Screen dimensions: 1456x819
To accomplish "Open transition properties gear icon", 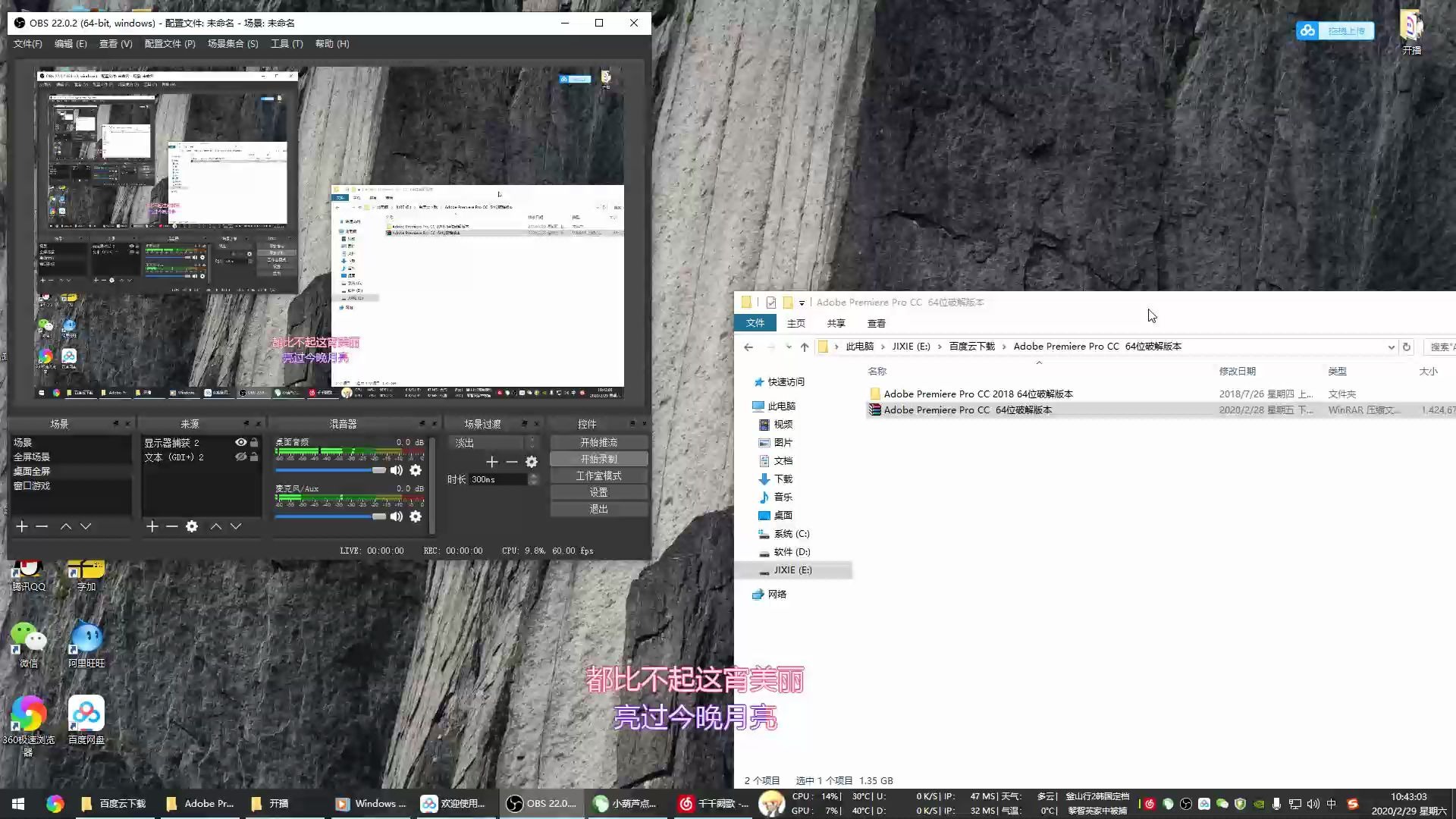I will click(532, 462).
